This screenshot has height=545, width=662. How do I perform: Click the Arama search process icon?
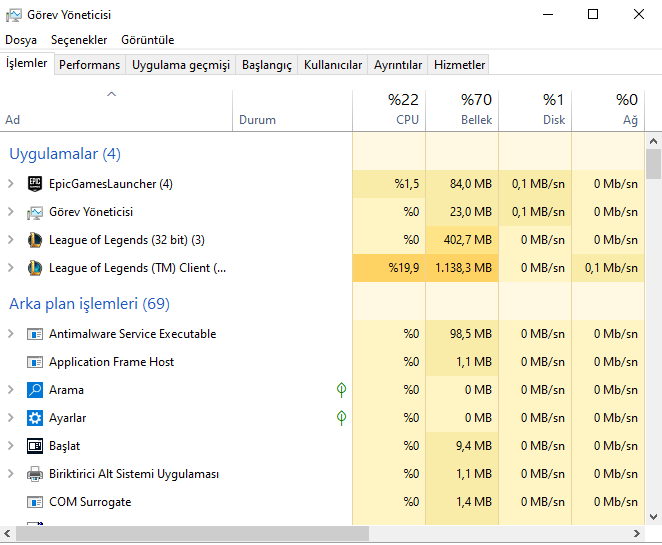35,390
